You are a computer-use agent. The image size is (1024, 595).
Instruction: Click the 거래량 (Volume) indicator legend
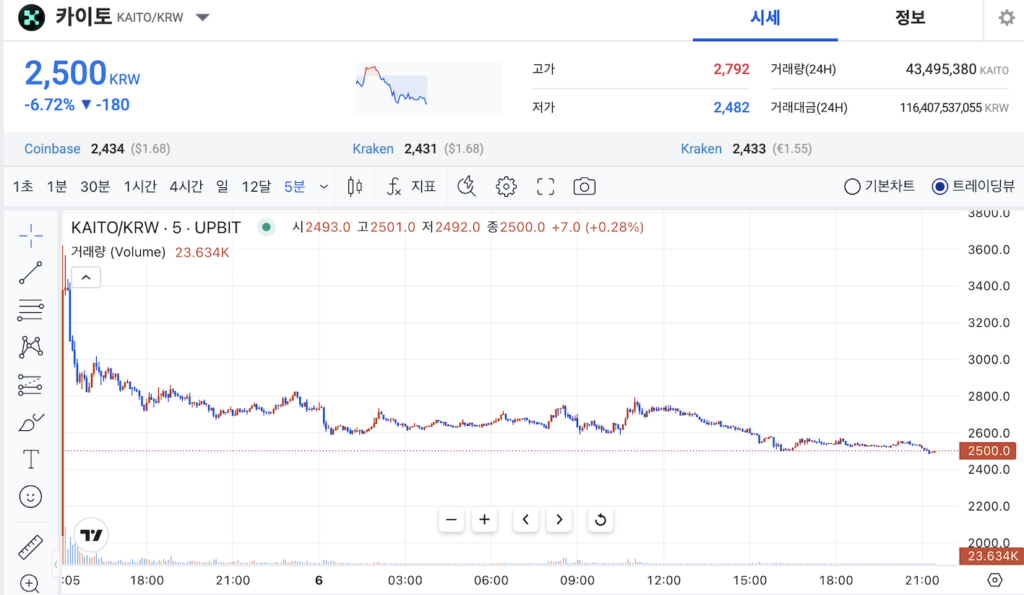click(x=118, y=252)
